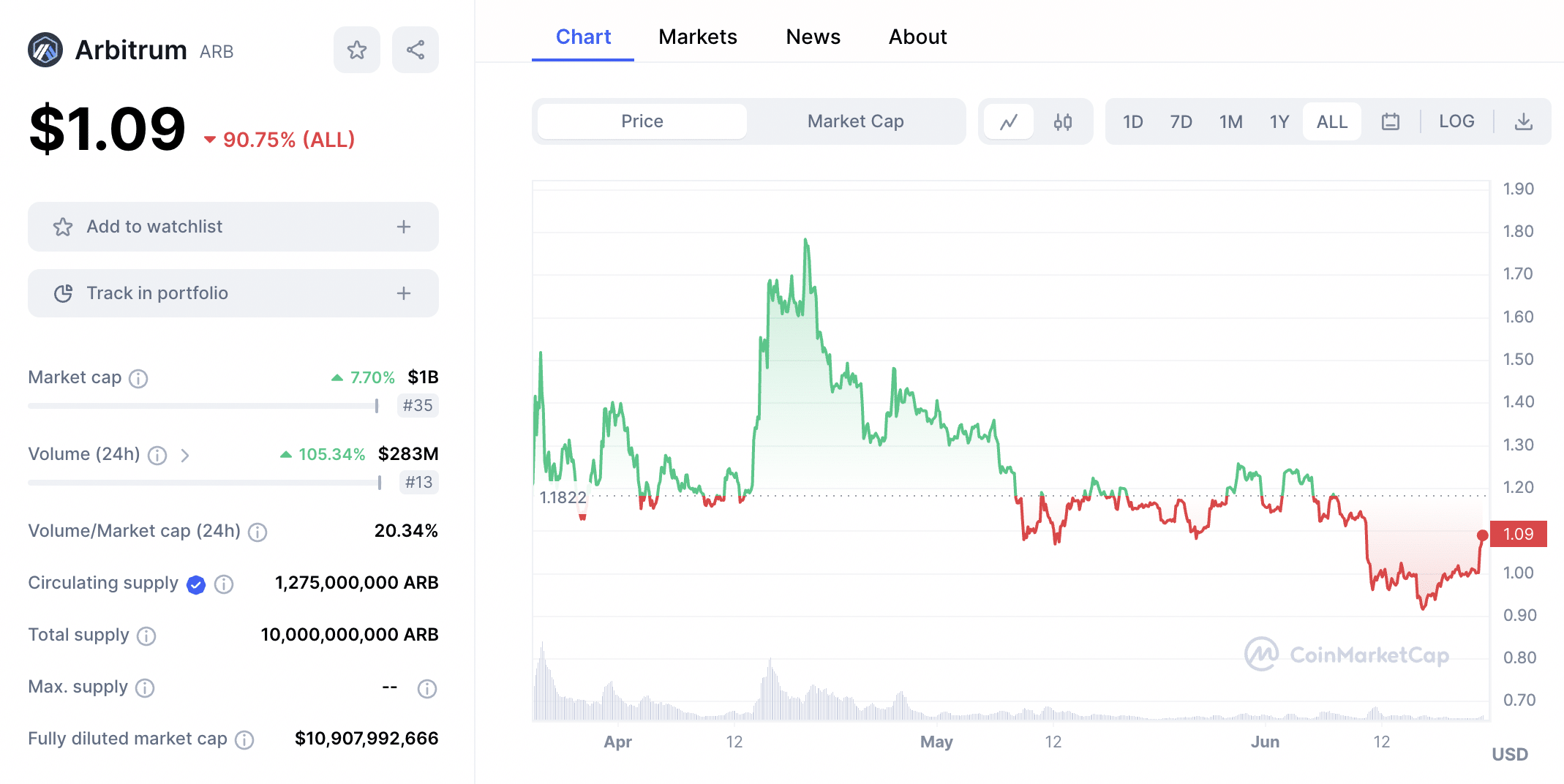The image size is (1564, 784).
Task: Click the chart's April price peak
Action: (806, 240)
